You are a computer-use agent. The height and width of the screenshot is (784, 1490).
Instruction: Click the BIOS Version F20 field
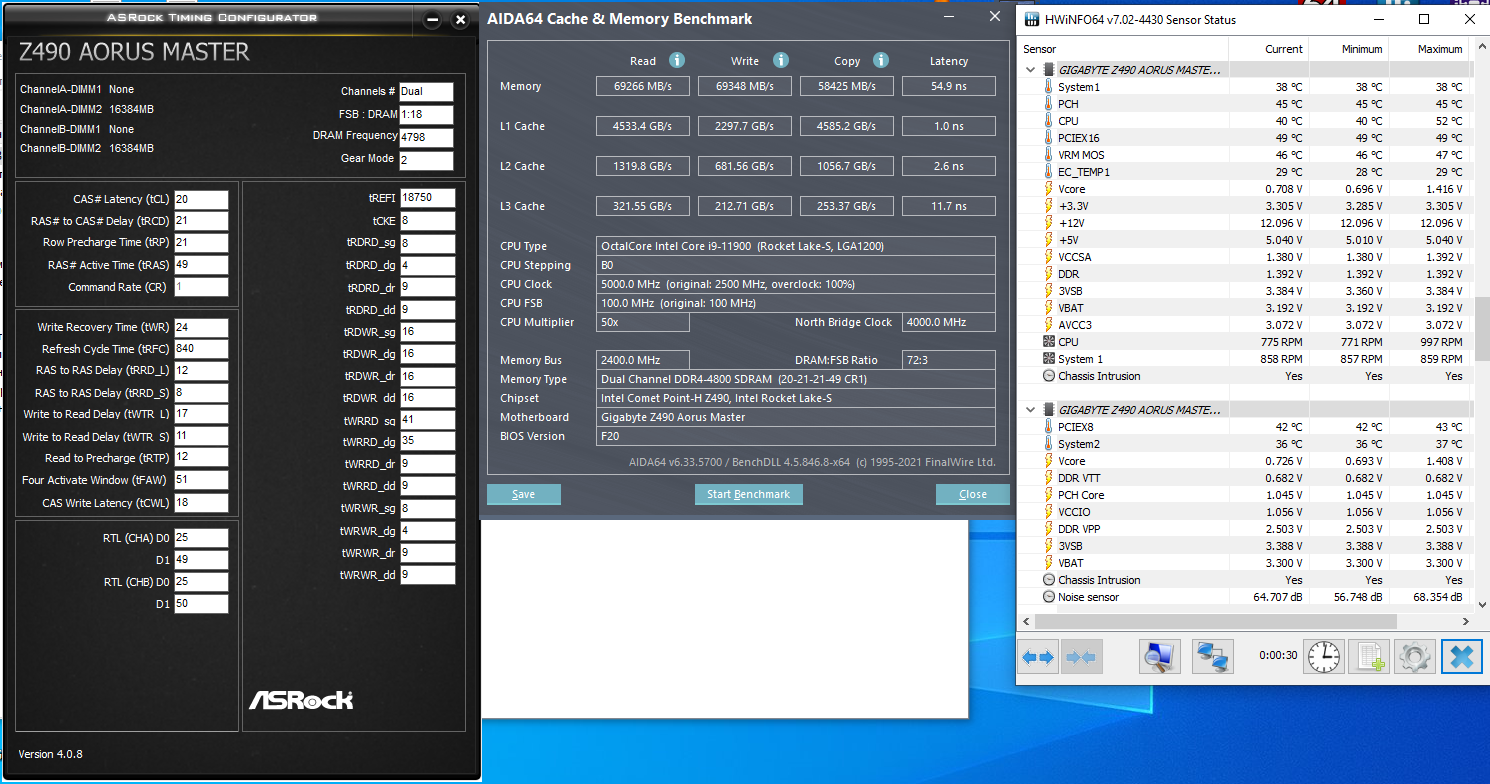(796, 436)
